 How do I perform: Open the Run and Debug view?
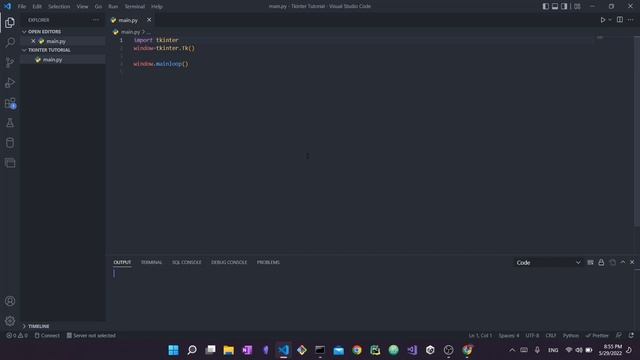click(10, 82)
